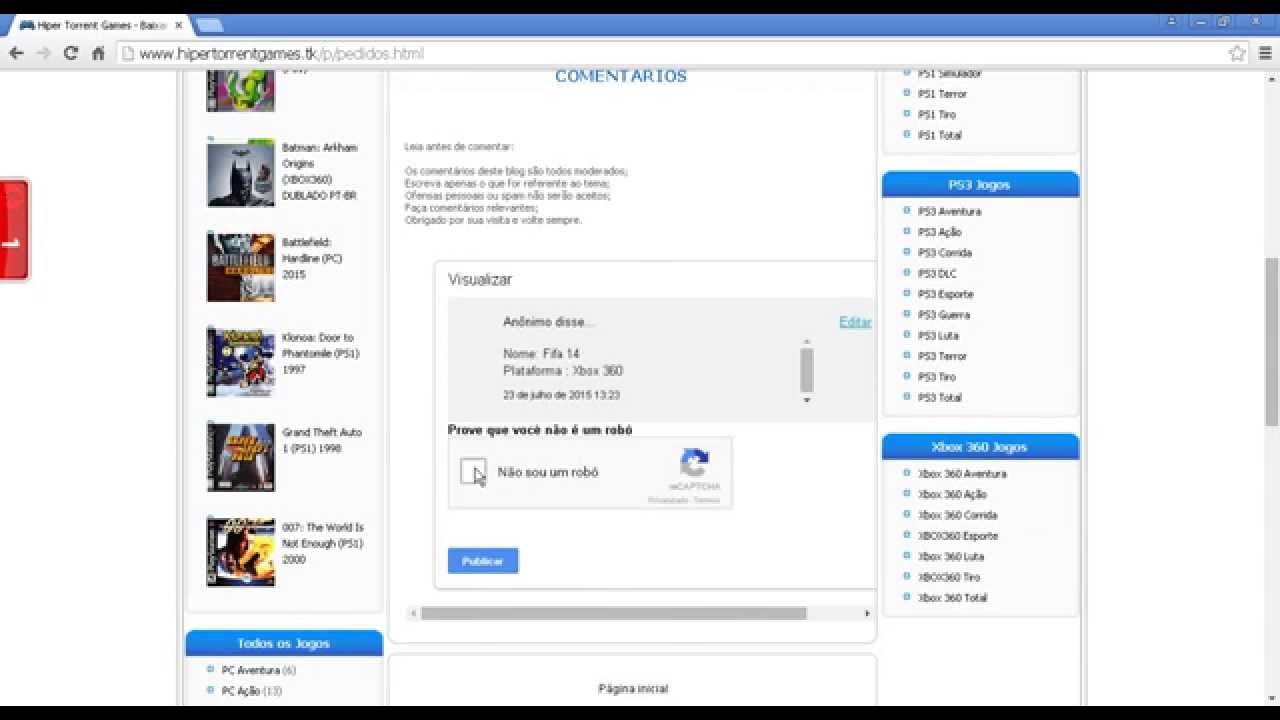Open PS3 Guerra category link
Screen dimensions: 1280x720
click(943, 315)
